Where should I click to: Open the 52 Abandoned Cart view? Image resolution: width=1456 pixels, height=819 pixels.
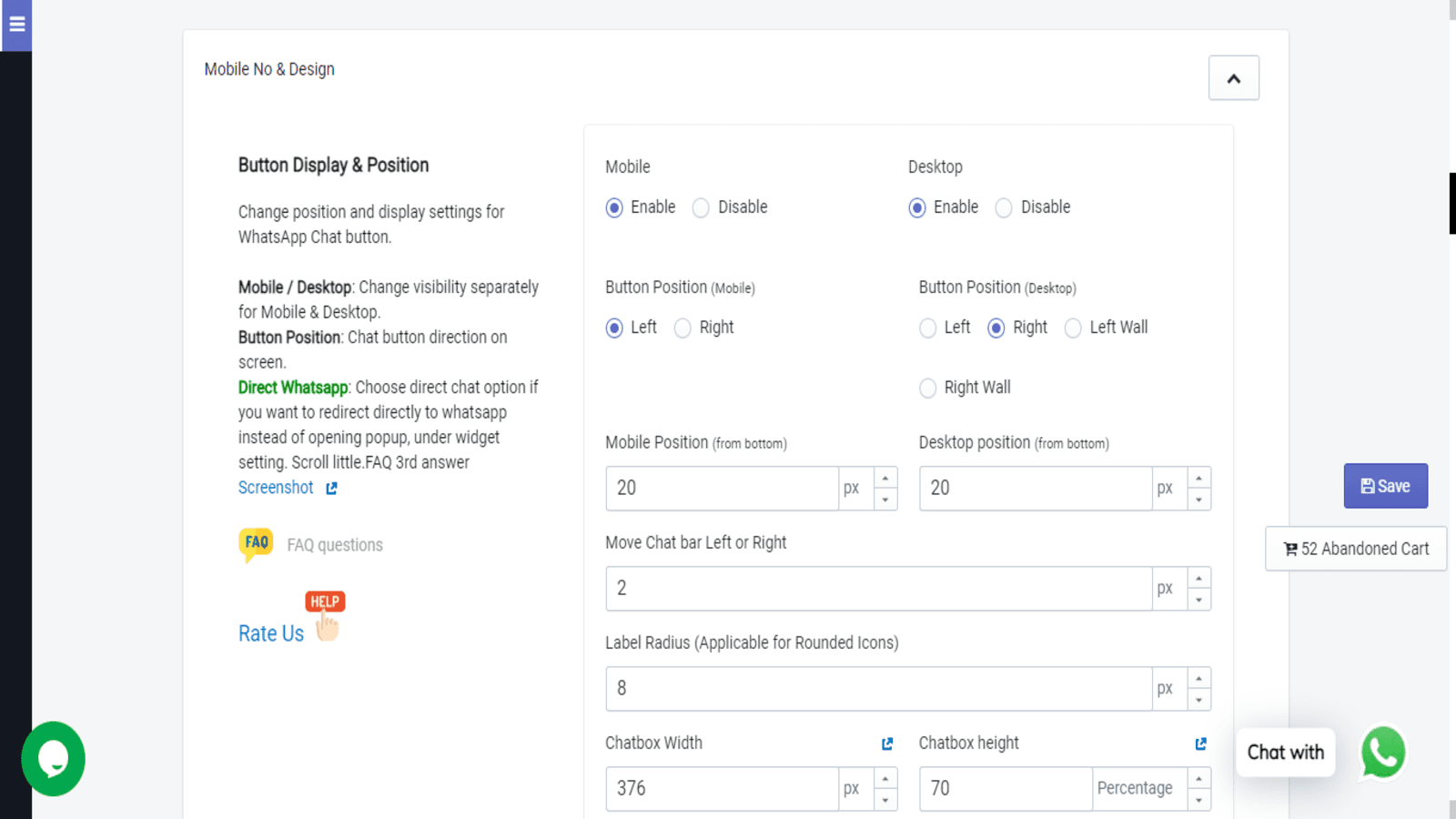coord(1355,548)
